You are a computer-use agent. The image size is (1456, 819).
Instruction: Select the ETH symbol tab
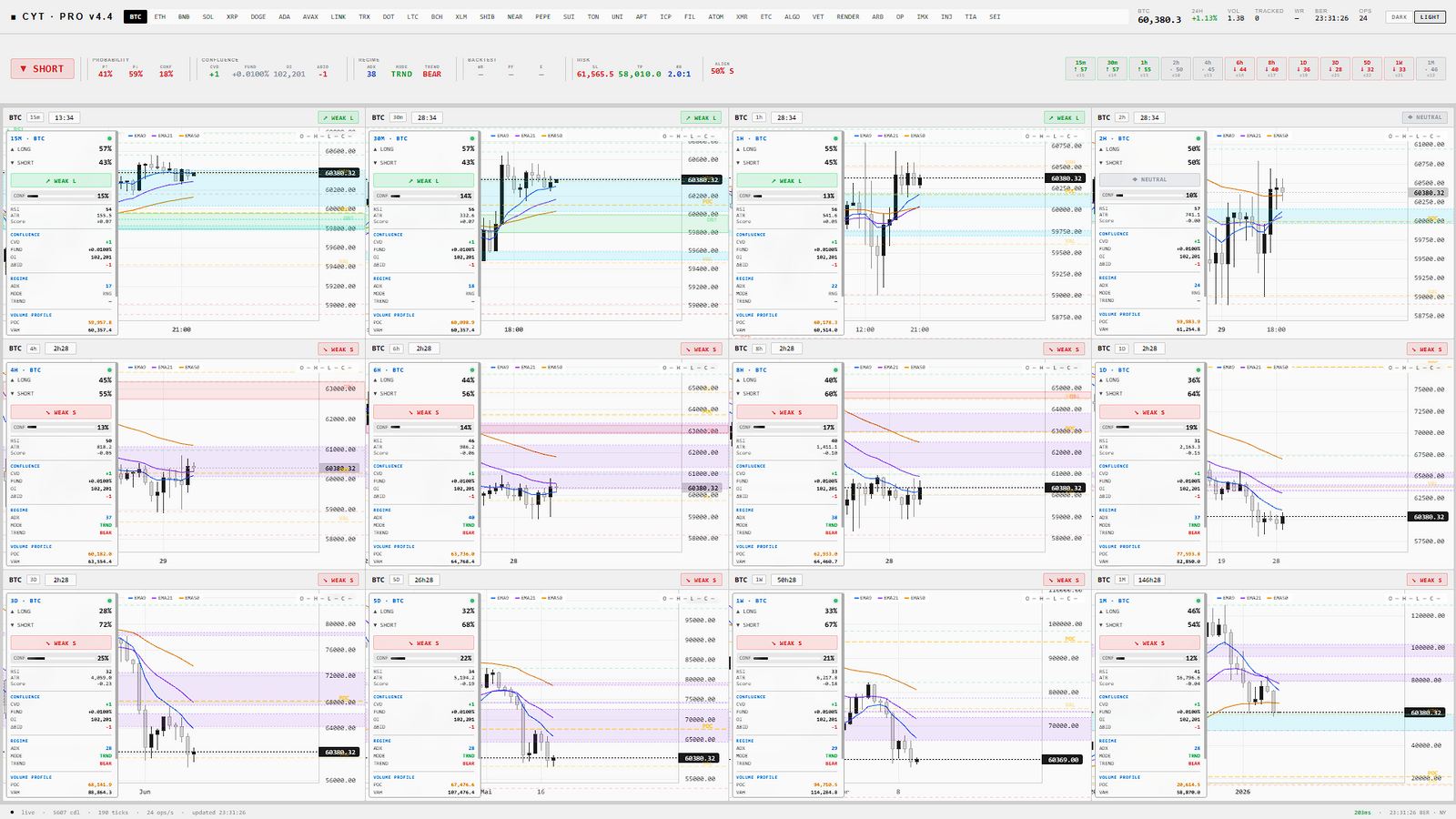click(160, 16)
